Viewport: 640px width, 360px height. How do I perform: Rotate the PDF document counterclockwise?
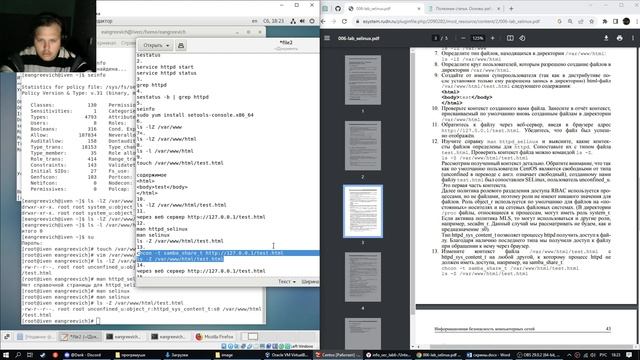[522, 38]
